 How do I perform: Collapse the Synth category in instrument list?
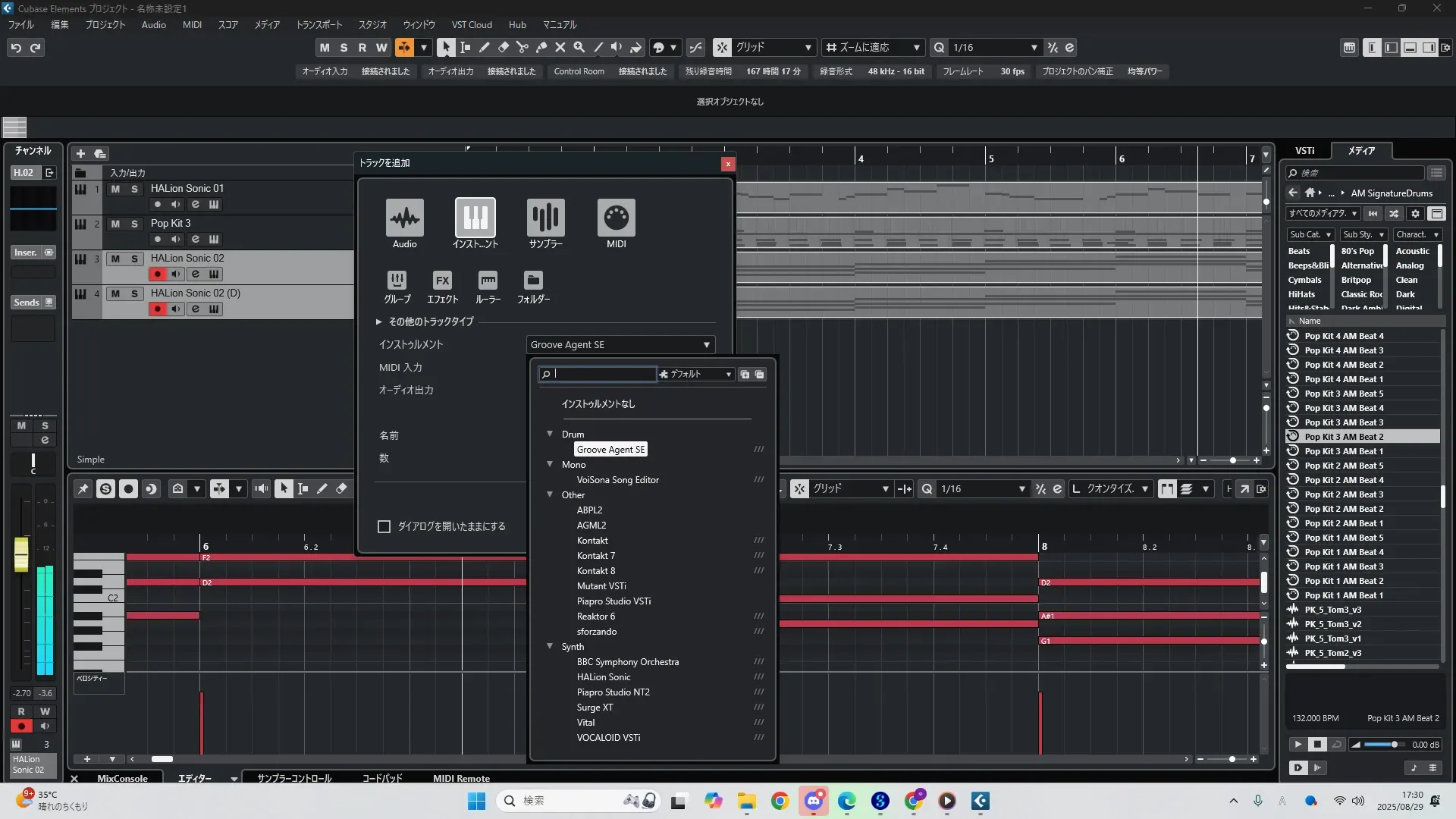pos(550,646)
